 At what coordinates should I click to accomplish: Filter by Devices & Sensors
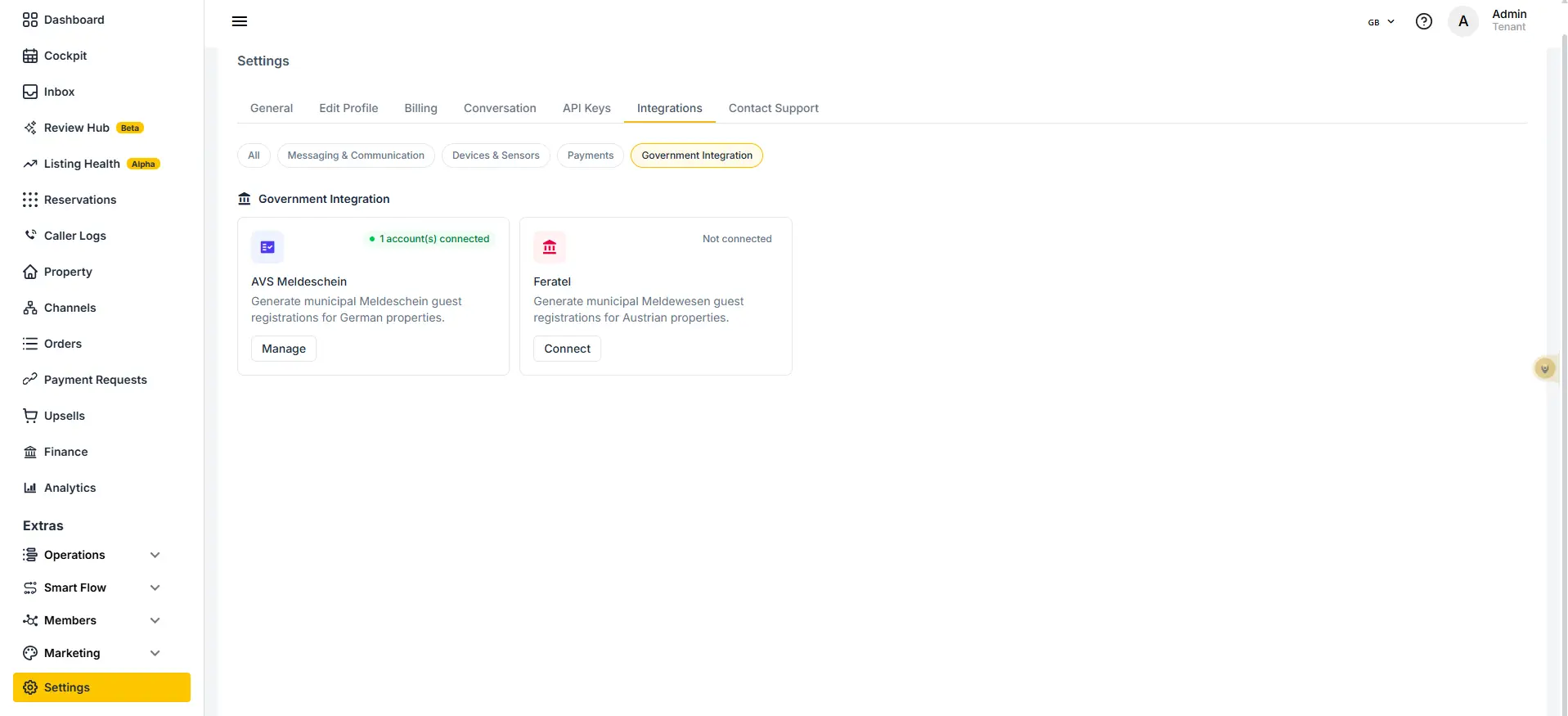496,155
